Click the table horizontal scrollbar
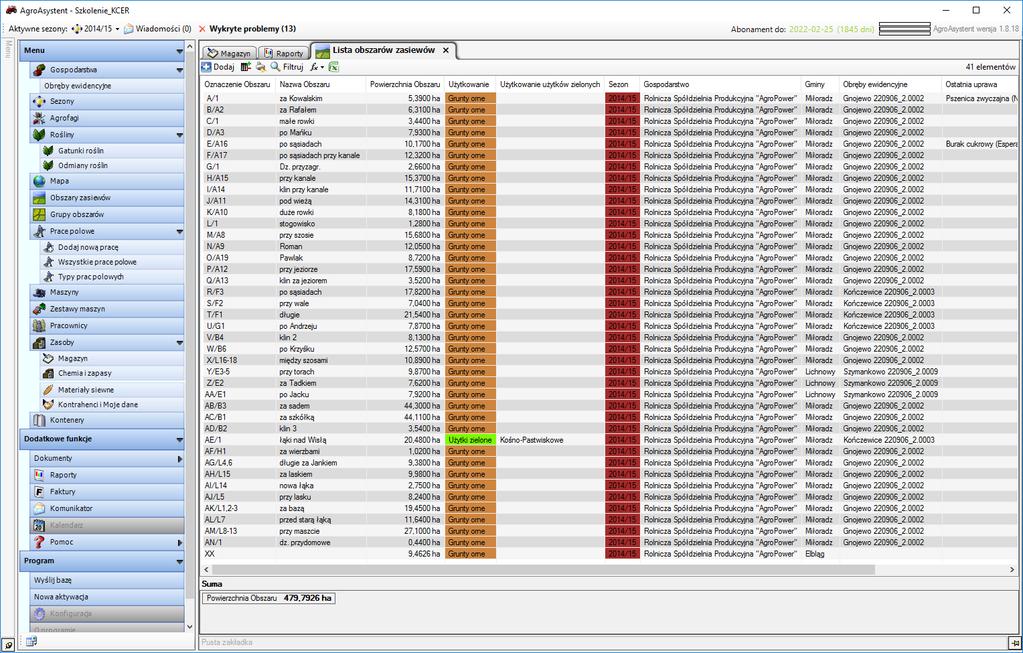 543,569
